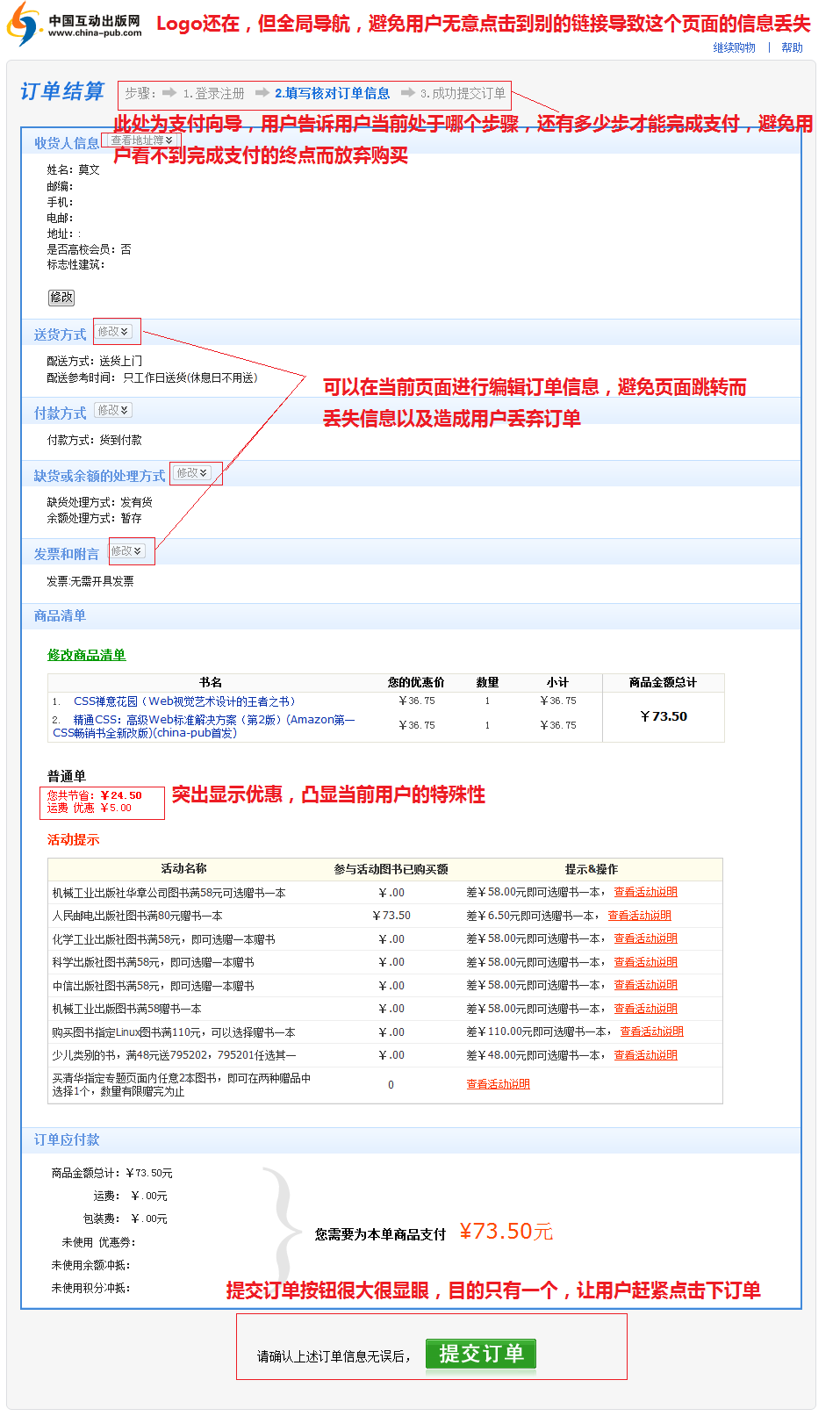Click the 送货方式 section header
Image resolution: width=840 pixels, height=1416 pixels.
pos(60,334)
